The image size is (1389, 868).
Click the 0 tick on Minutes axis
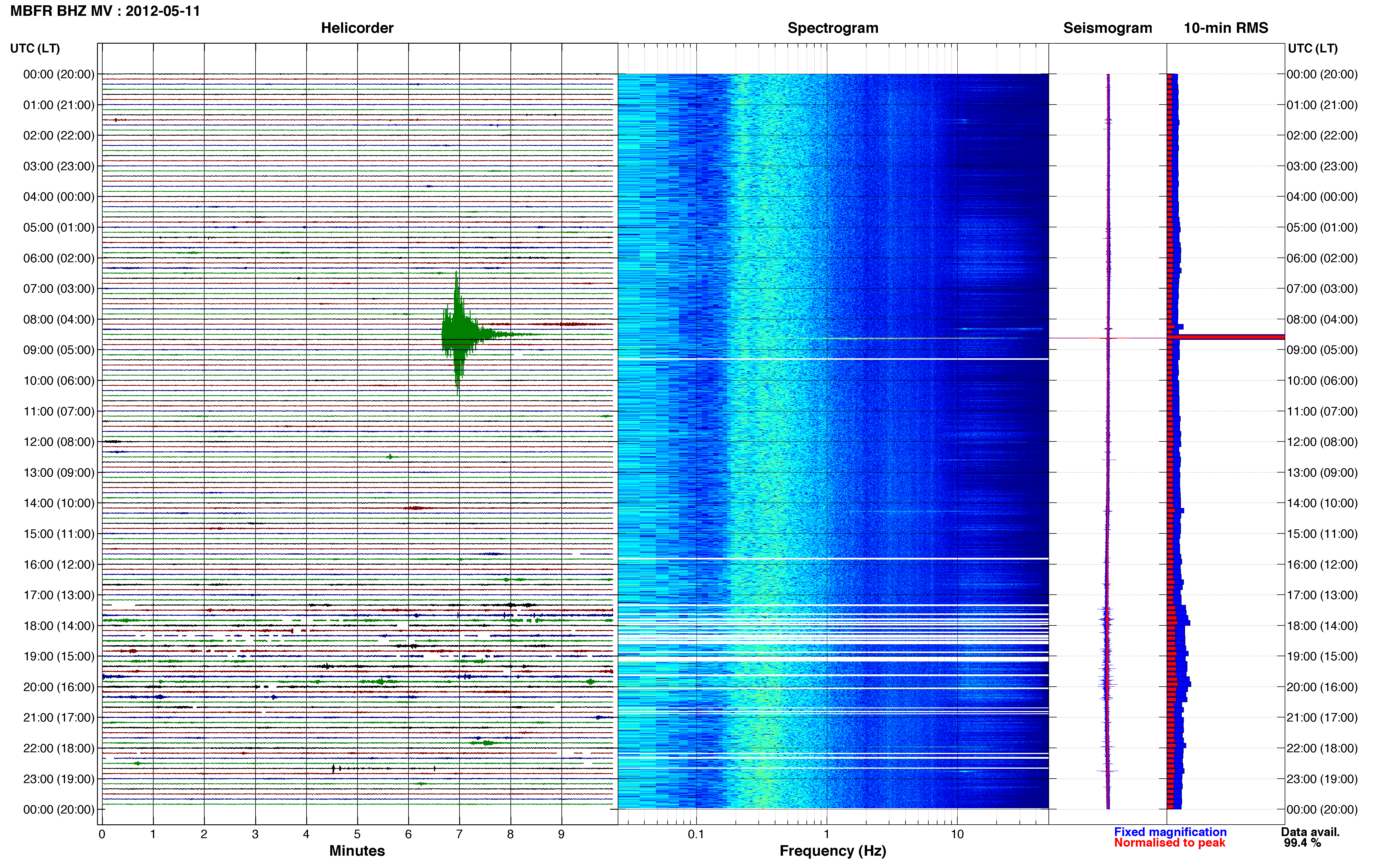coord(102,834)
